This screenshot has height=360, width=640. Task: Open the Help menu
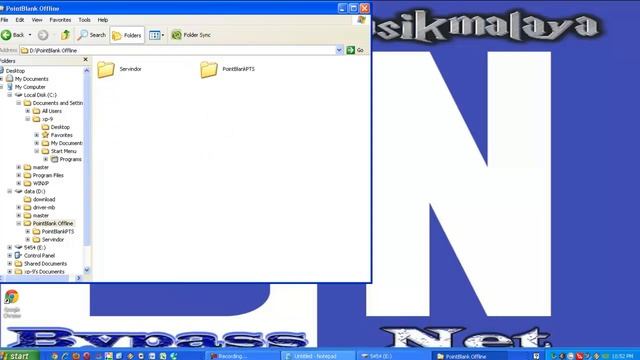[x=103, y=20]
